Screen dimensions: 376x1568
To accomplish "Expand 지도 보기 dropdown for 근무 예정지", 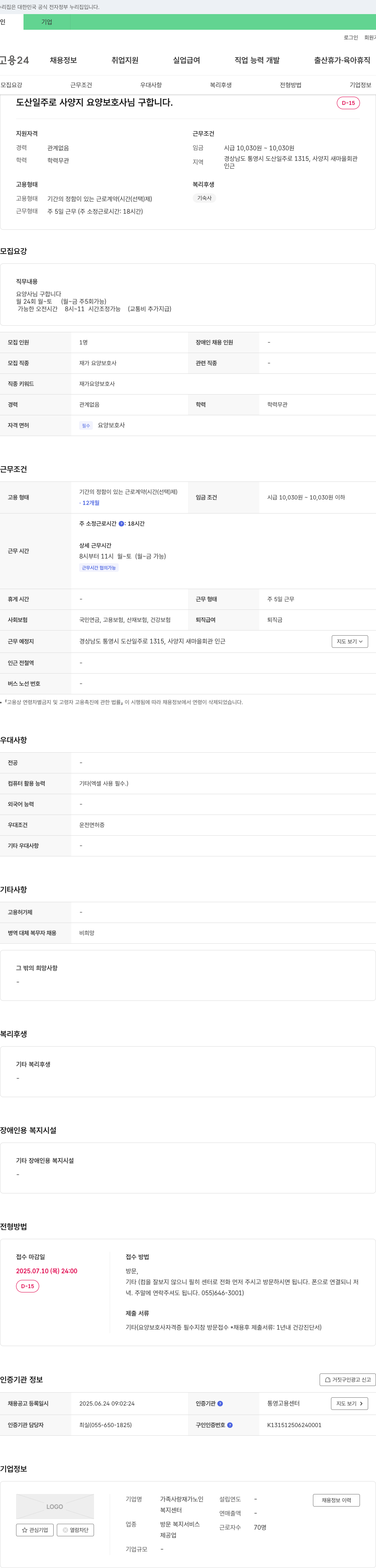I will click(x=350, y=642).
